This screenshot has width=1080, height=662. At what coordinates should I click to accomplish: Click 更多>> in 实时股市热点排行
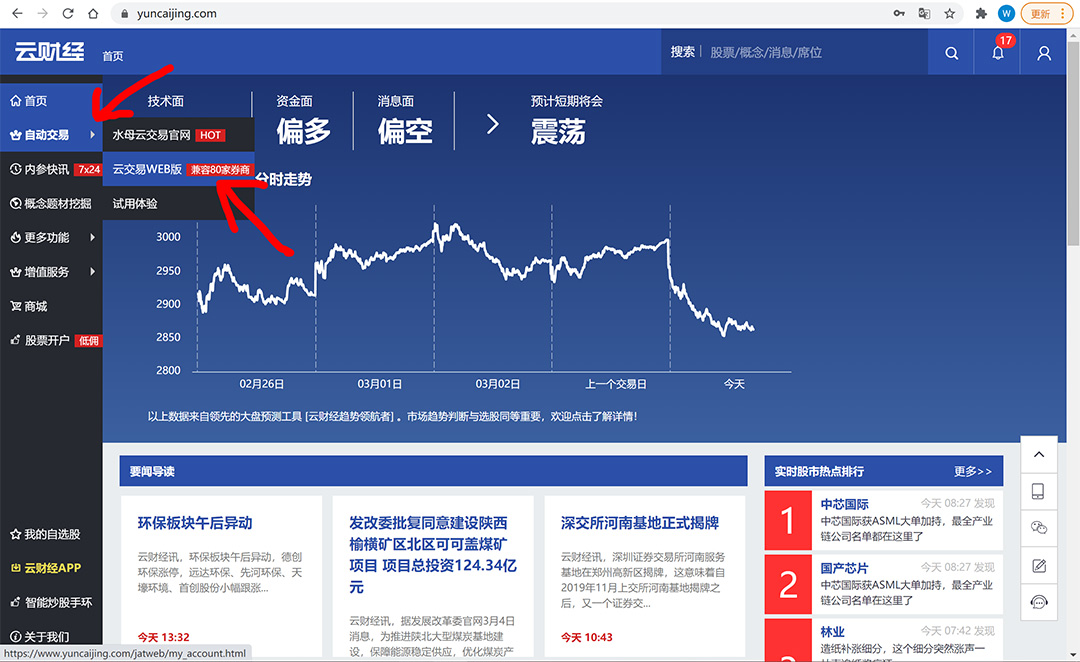973,471
